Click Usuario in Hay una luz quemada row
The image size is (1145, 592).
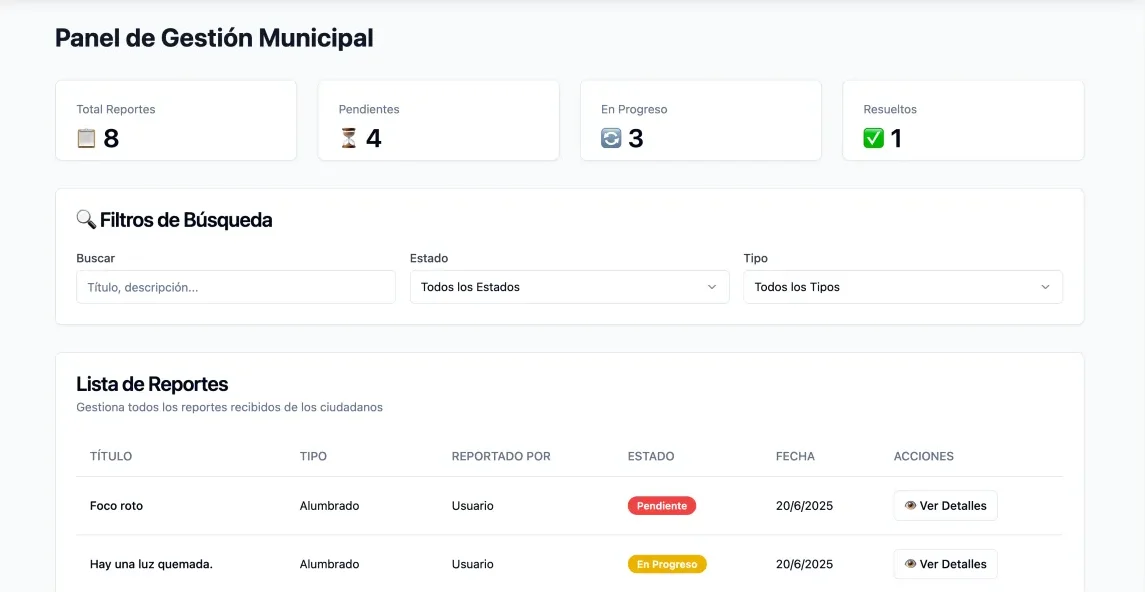[x=472, y=564]
